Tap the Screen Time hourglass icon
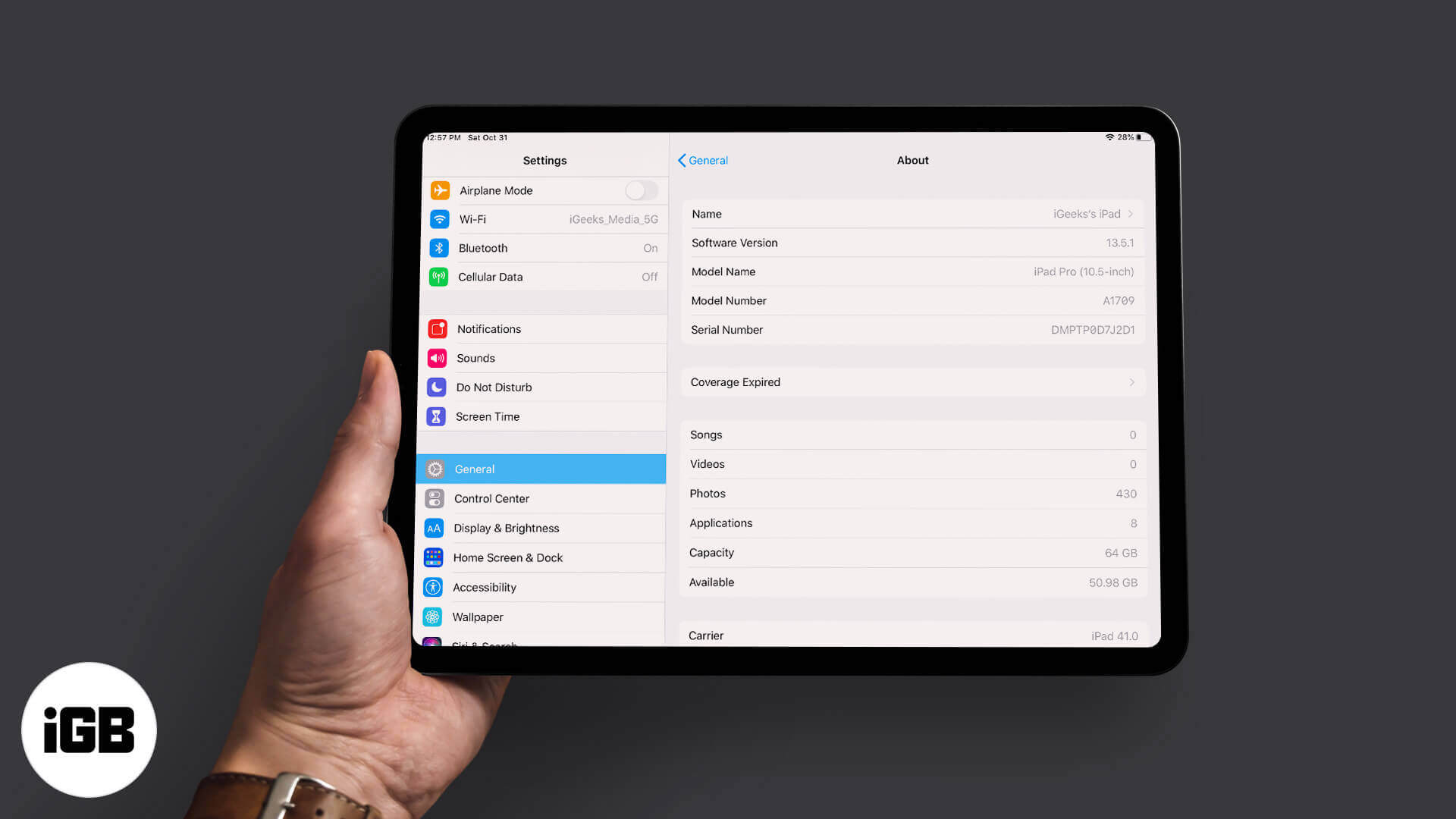This screenshot has height=819, width=1456. [x=436, y=416]
